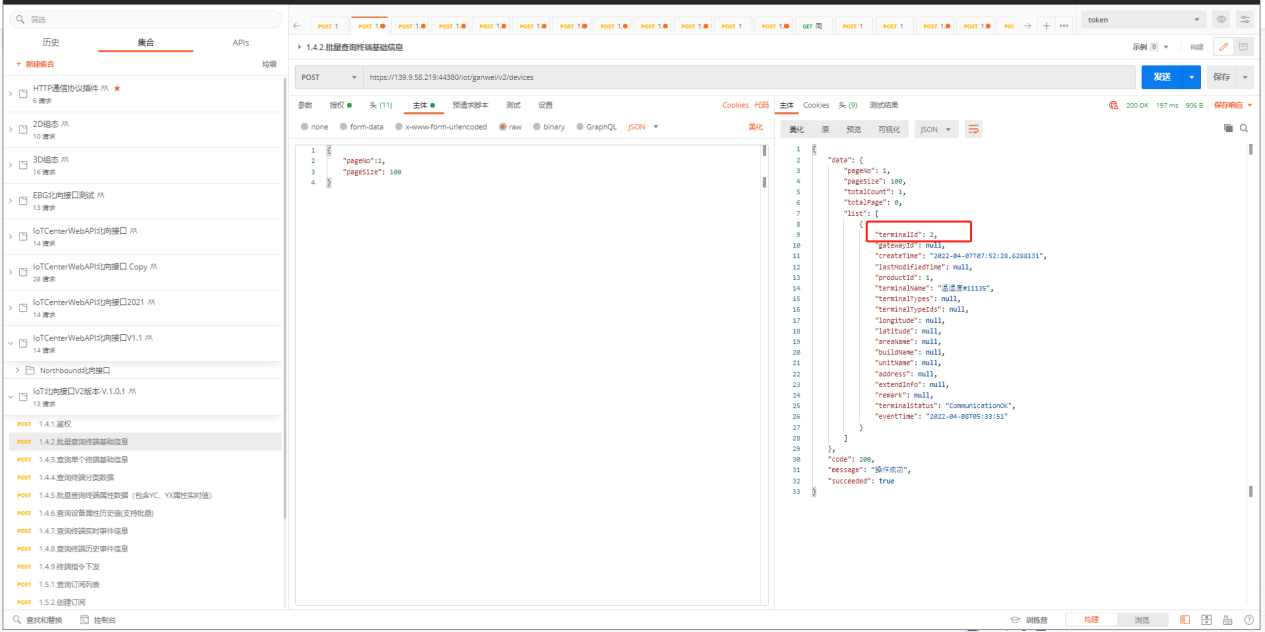Switch to the 历史 sidebar tab
The height and width of the screenshot is (632, 1265).
point(51,43)
